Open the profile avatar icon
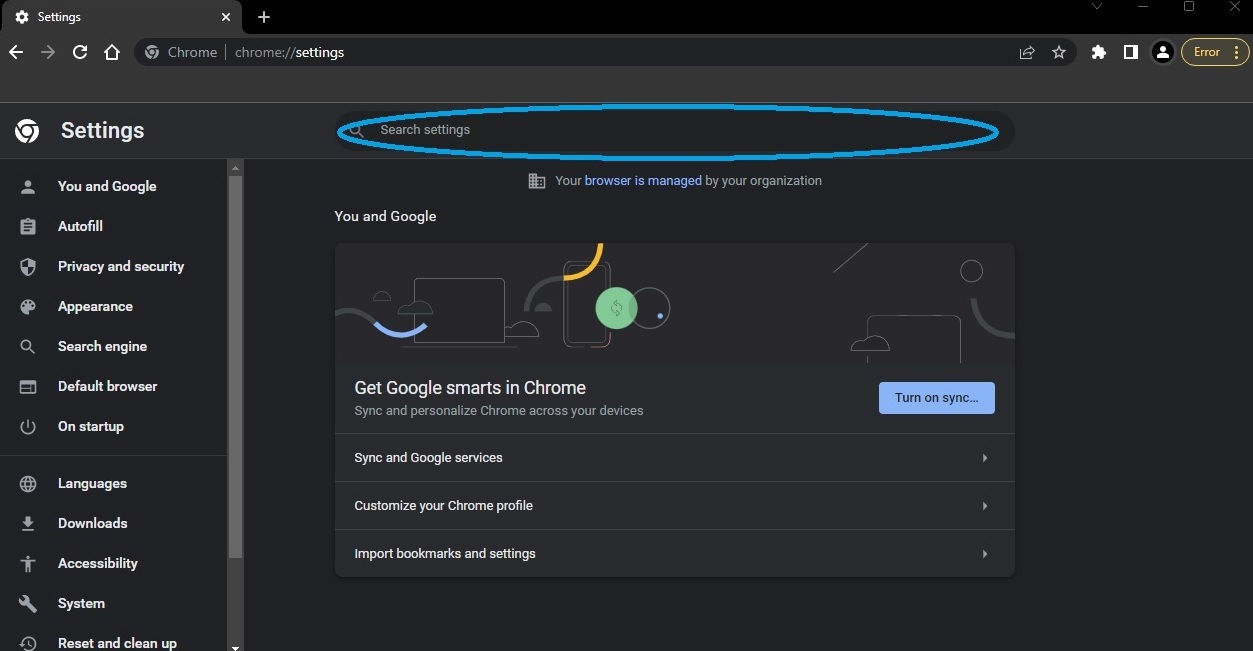The width and height of the screenshot is (1253, 651). tap(1162, 52)
